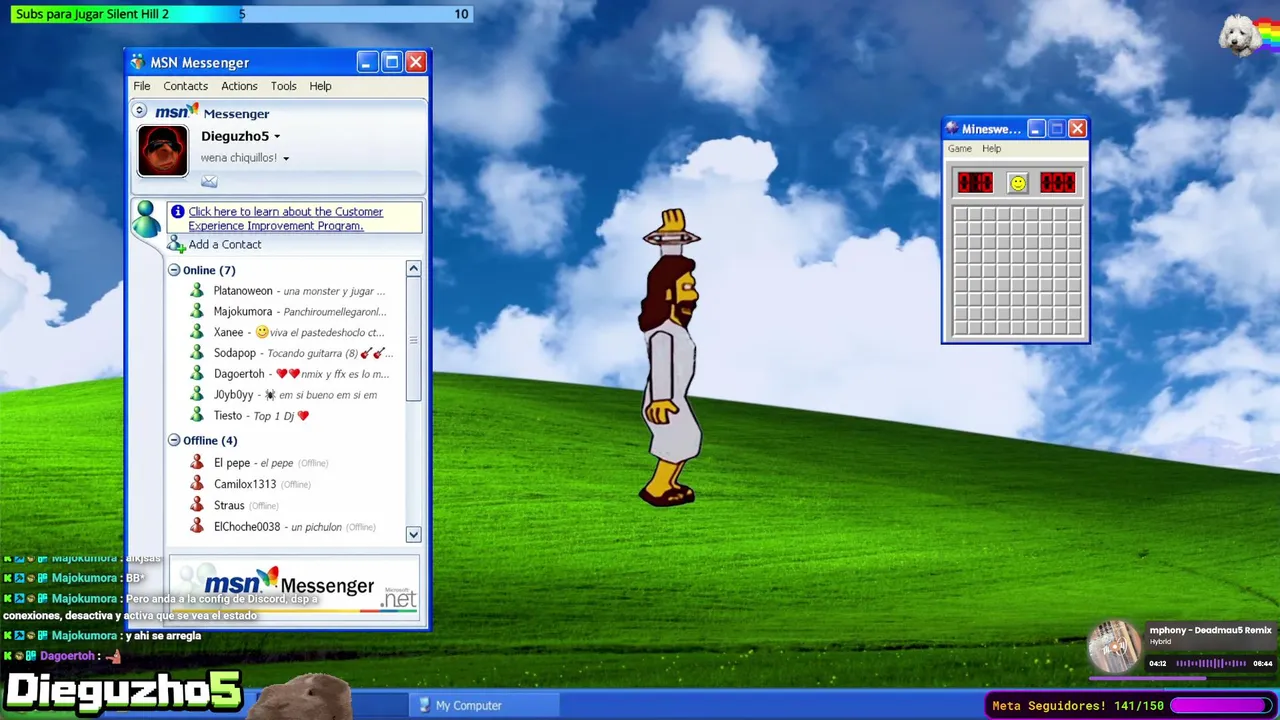Select the contact name J0yb0yy
Image resolution: width=1280 pixels, height=720 pixels.
coord(234,395)
